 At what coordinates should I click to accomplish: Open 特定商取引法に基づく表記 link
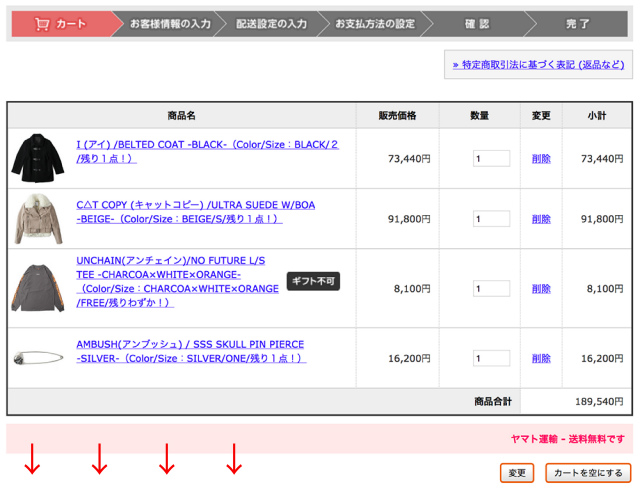tap(538, 65)
